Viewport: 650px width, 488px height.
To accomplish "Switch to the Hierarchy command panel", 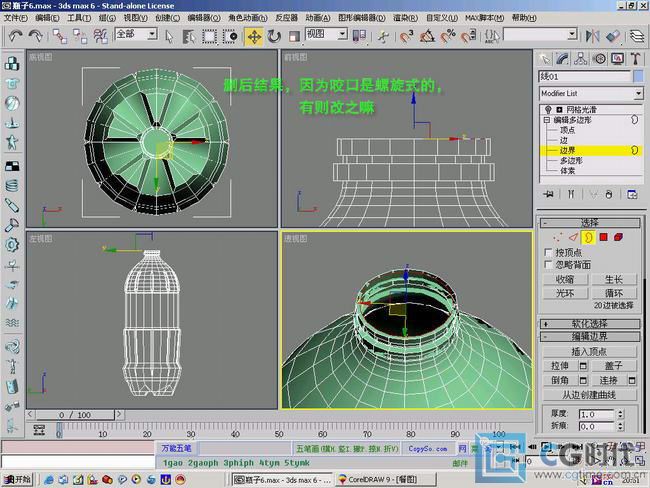I will tap(581, 59).
